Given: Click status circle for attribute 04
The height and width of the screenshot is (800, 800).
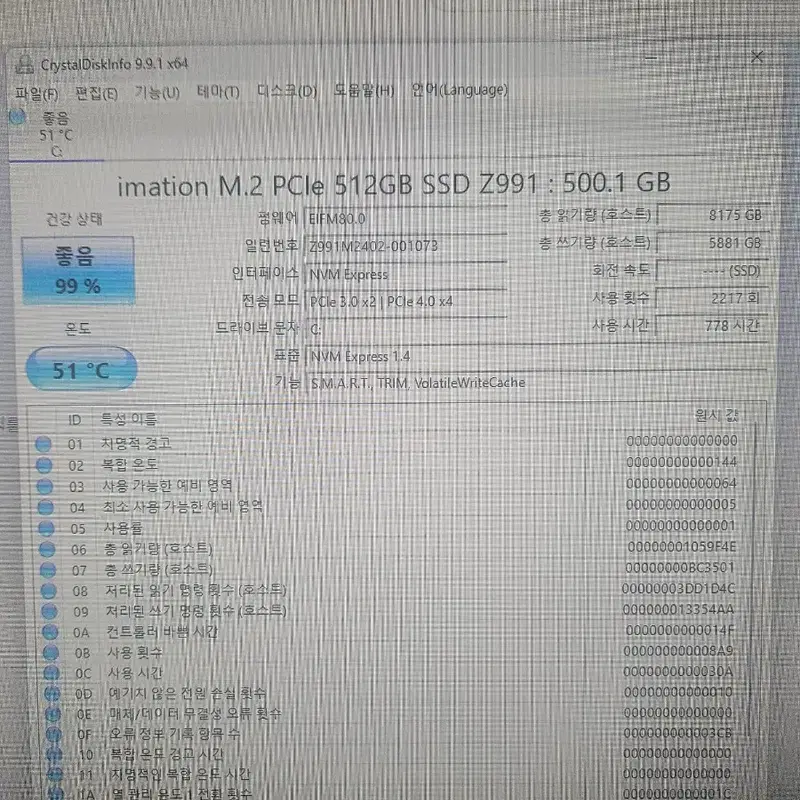Looking at the screenshot, I should (x=46, y=508).
